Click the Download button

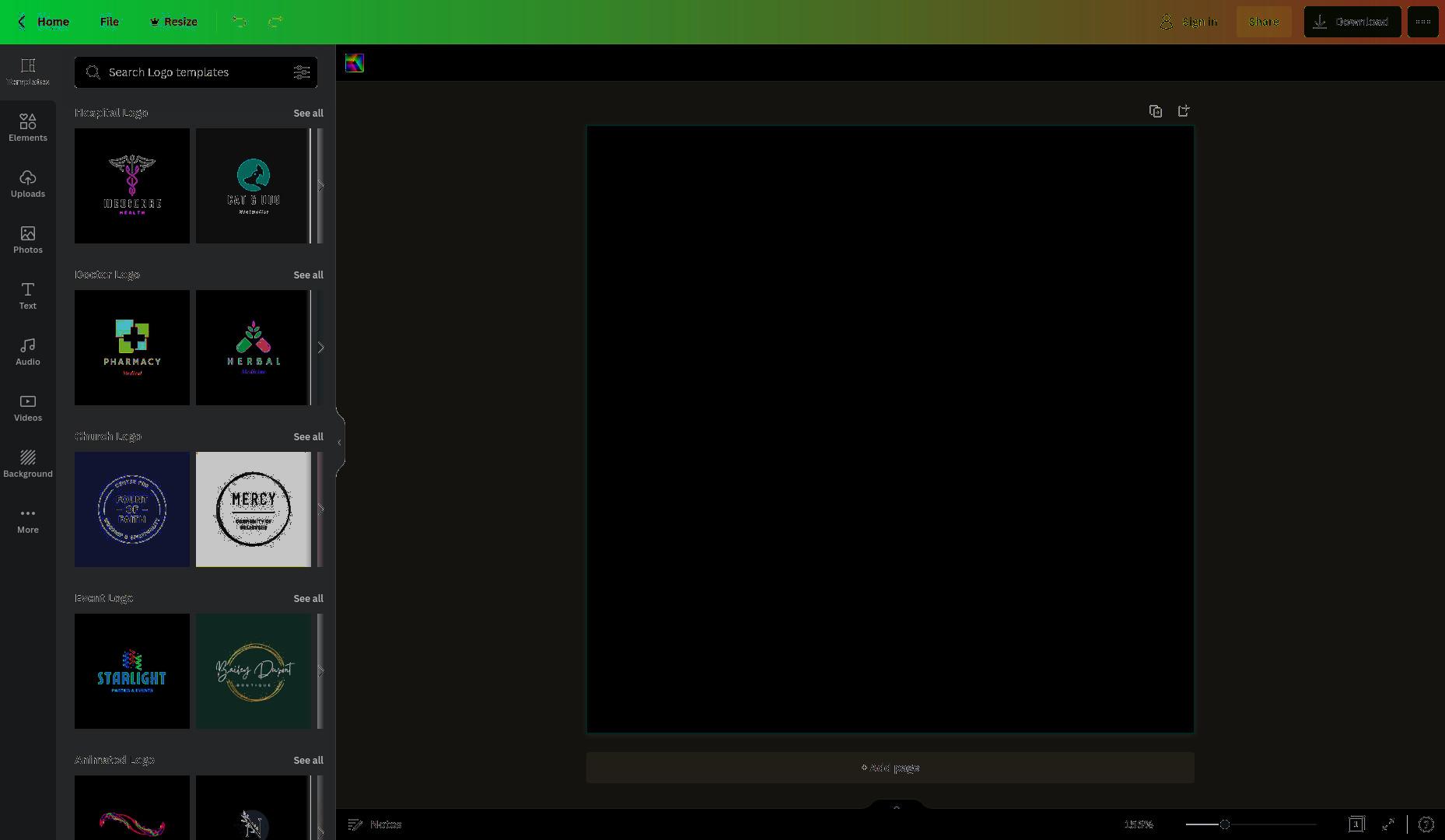[1352, 22]
